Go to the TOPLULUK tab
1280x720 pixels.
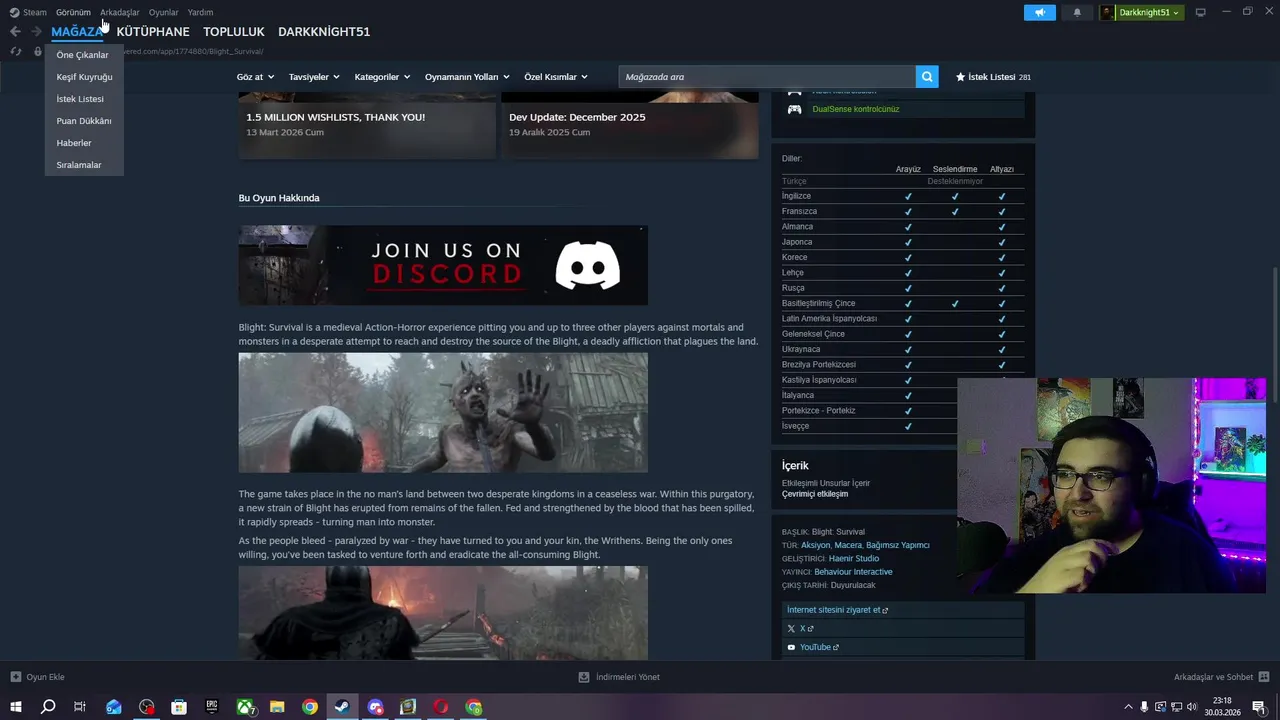click(234, 31)
